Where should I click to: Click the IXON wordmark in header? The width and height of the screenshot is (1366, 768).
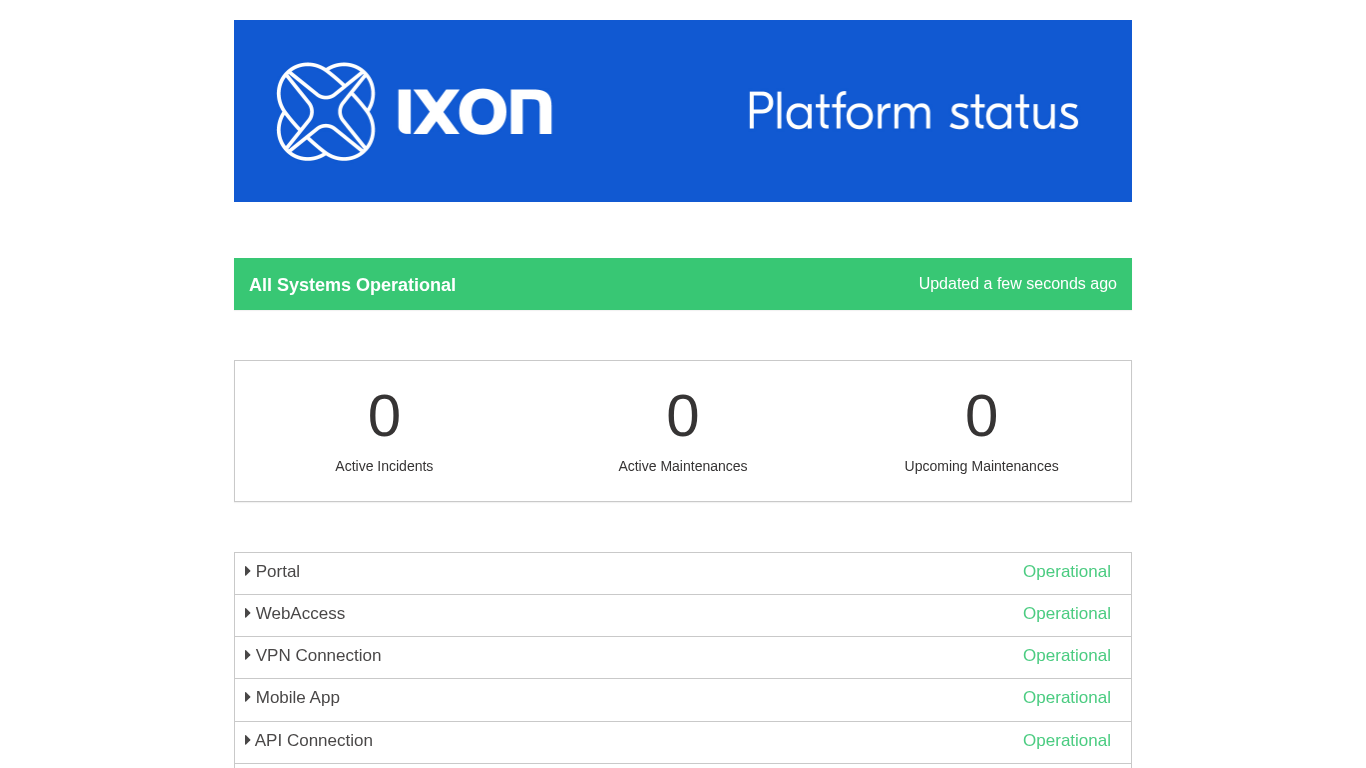(475, 111)
